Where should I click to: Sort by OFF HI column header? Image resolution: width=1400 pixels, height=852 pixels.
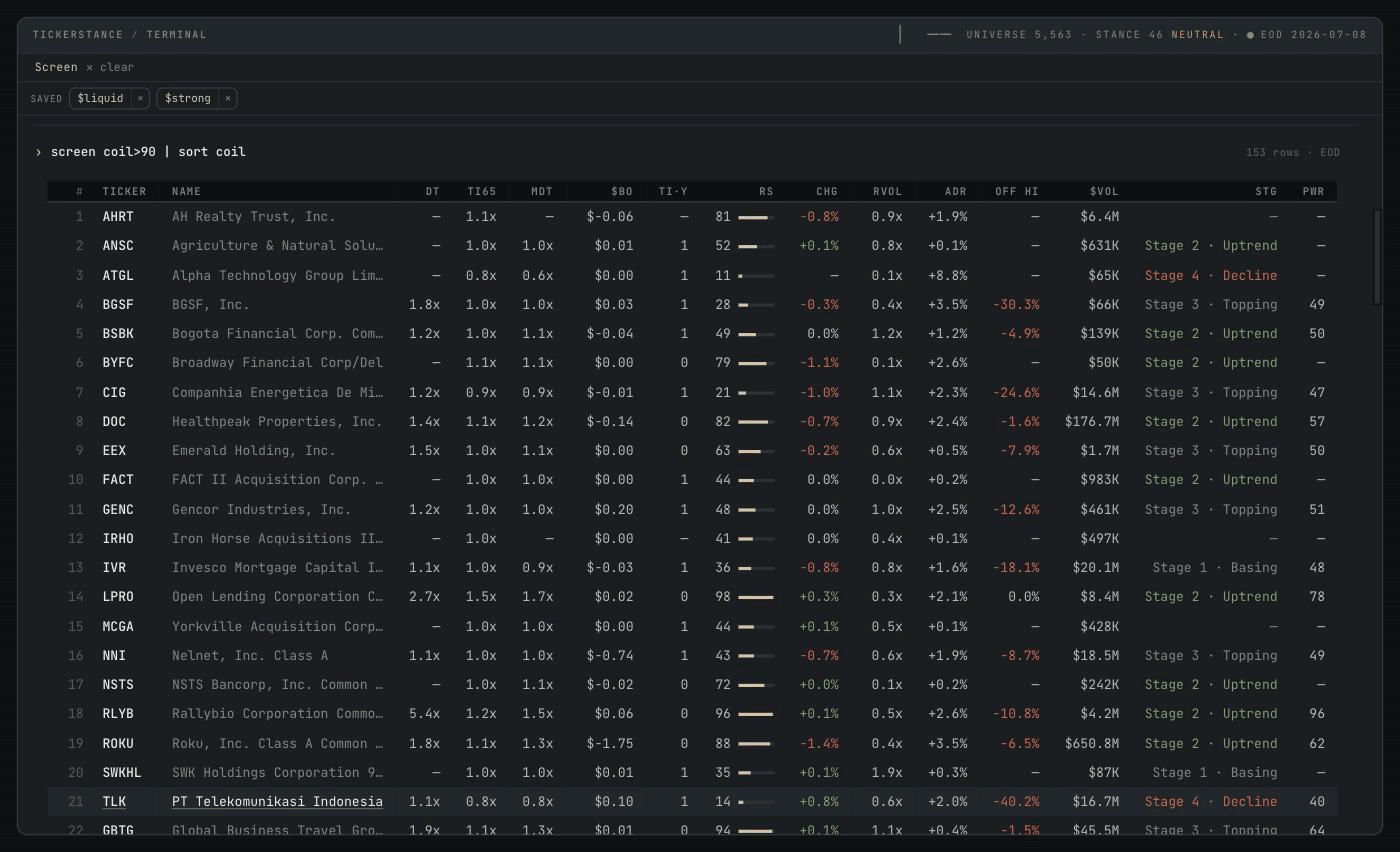pos(1017,191)
